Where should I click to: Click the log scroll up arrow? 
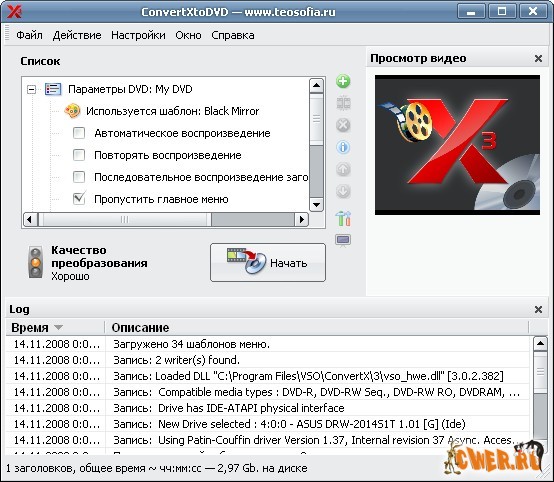540,343
